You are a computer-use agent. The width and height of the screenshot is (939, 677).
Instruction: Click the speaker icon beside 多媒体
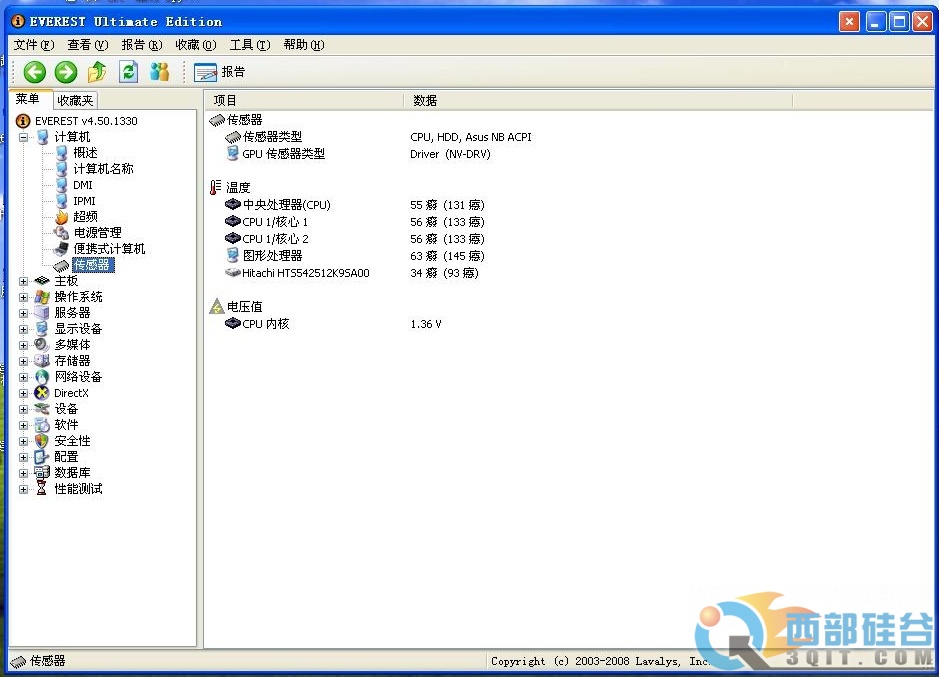[x=42, y=345]
